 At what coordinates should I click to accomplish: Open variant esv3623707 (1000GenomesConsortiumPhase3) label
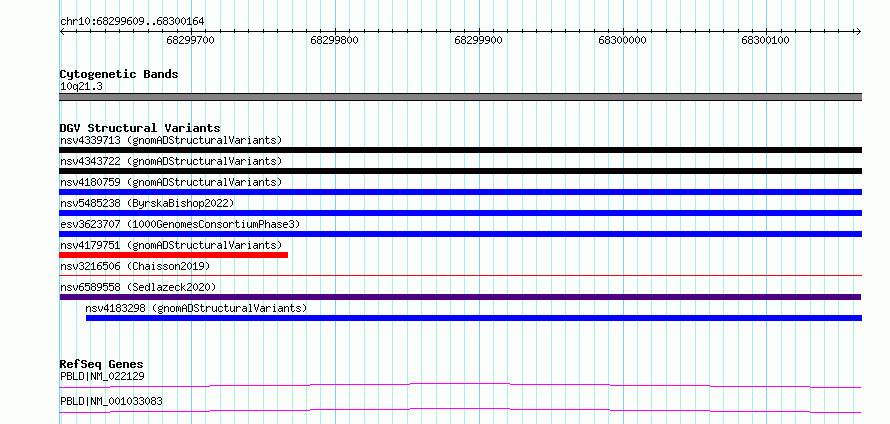(180, 224)
